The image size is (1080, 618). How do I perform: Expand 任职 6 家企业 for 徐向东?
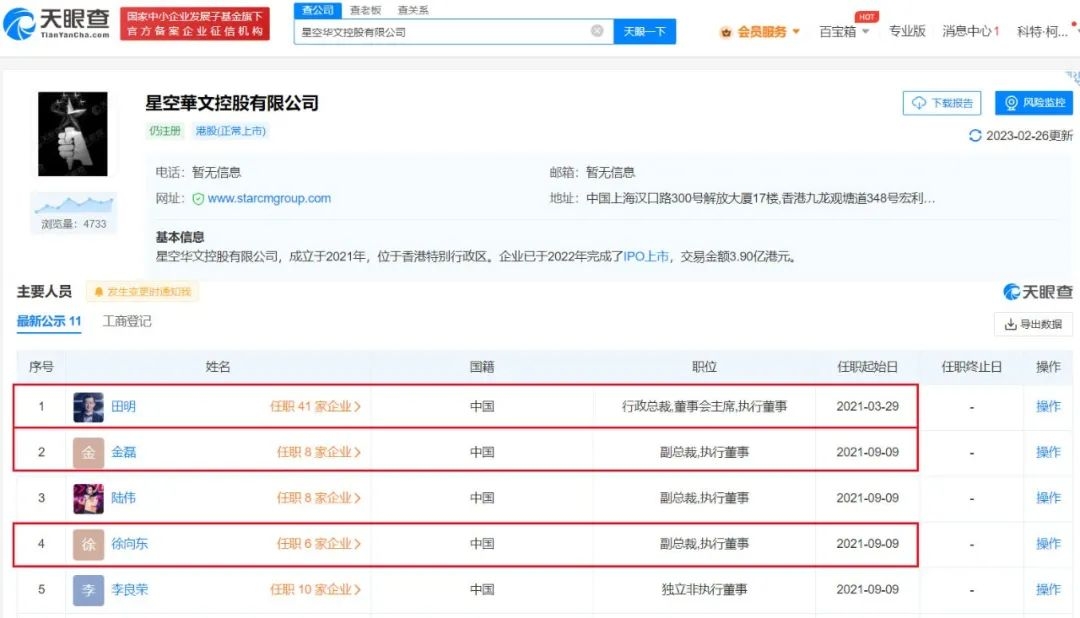click(319, 544)
